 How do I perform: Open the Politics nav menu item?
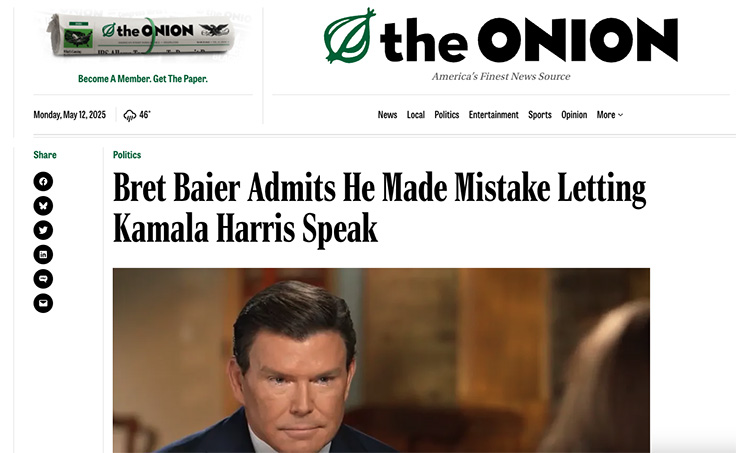pyautogui.click(x=447, y=115)
